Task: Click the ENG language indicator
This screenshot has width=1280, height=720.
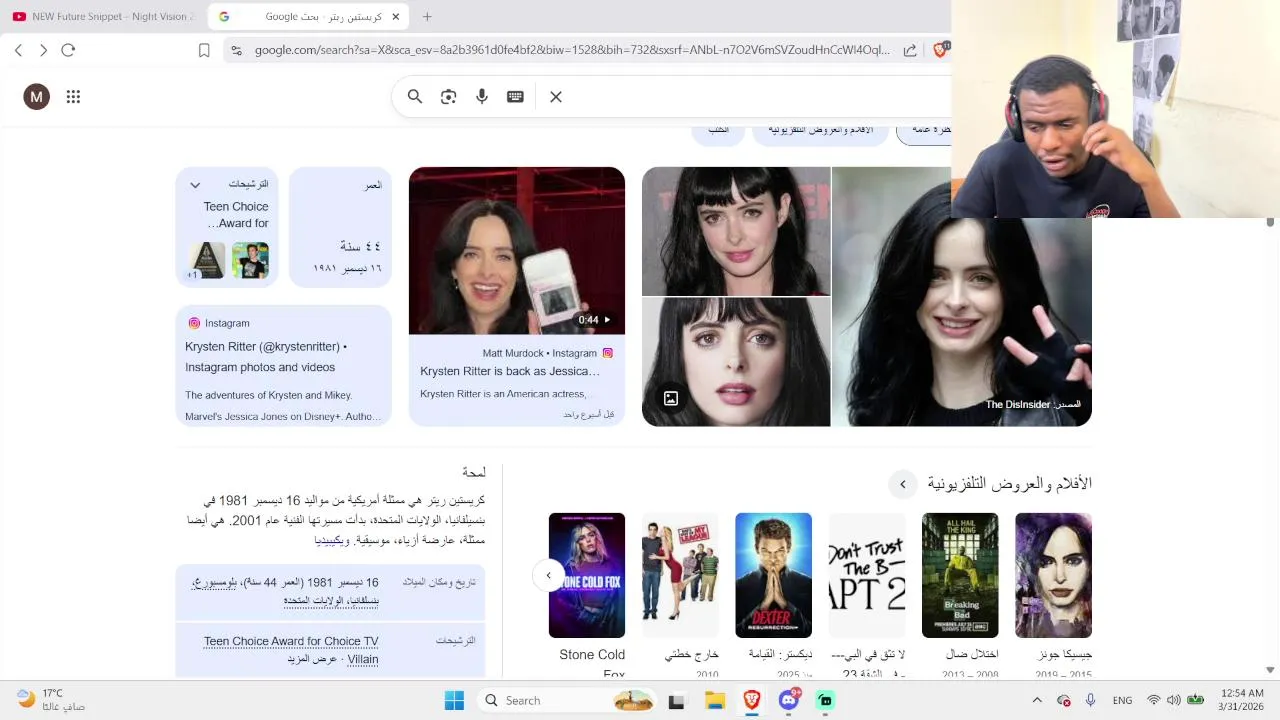Action: pos(1122,700)
